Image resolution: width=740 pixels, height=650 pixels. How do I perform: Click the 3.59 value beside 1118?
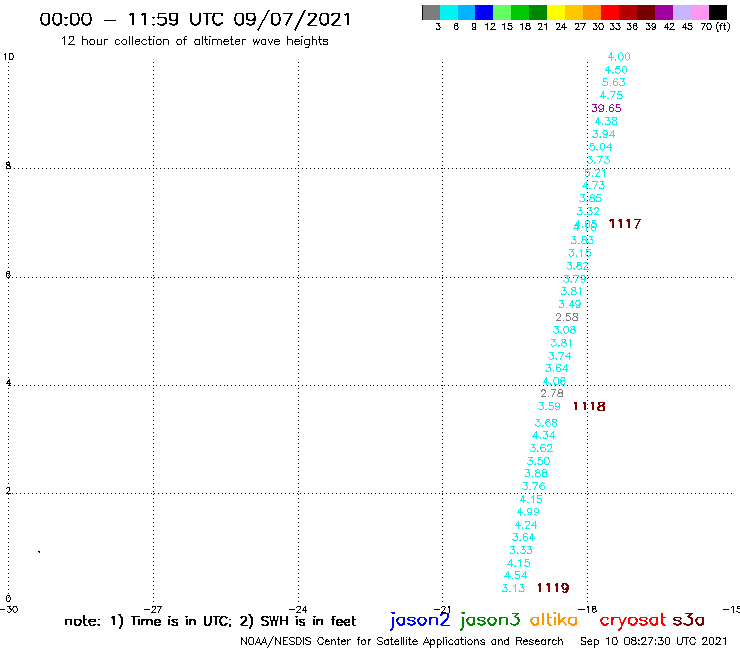[x=549, y=406]
